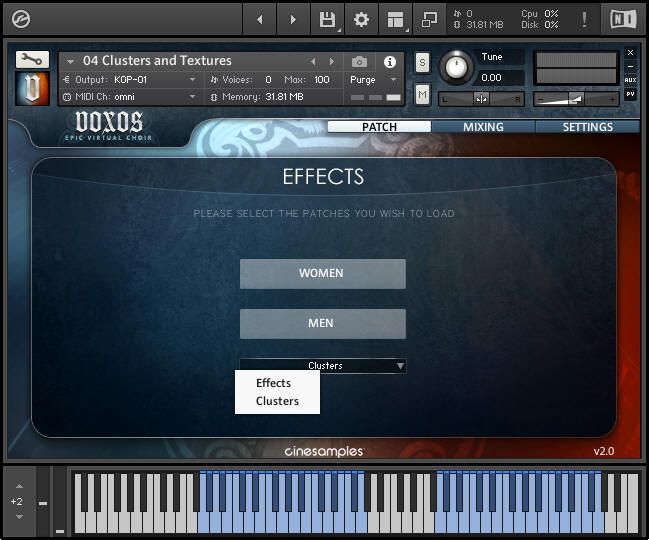Toggle the MEN patch selection
This screenshot has width=649, height=540.
click(x=322, y=324)
